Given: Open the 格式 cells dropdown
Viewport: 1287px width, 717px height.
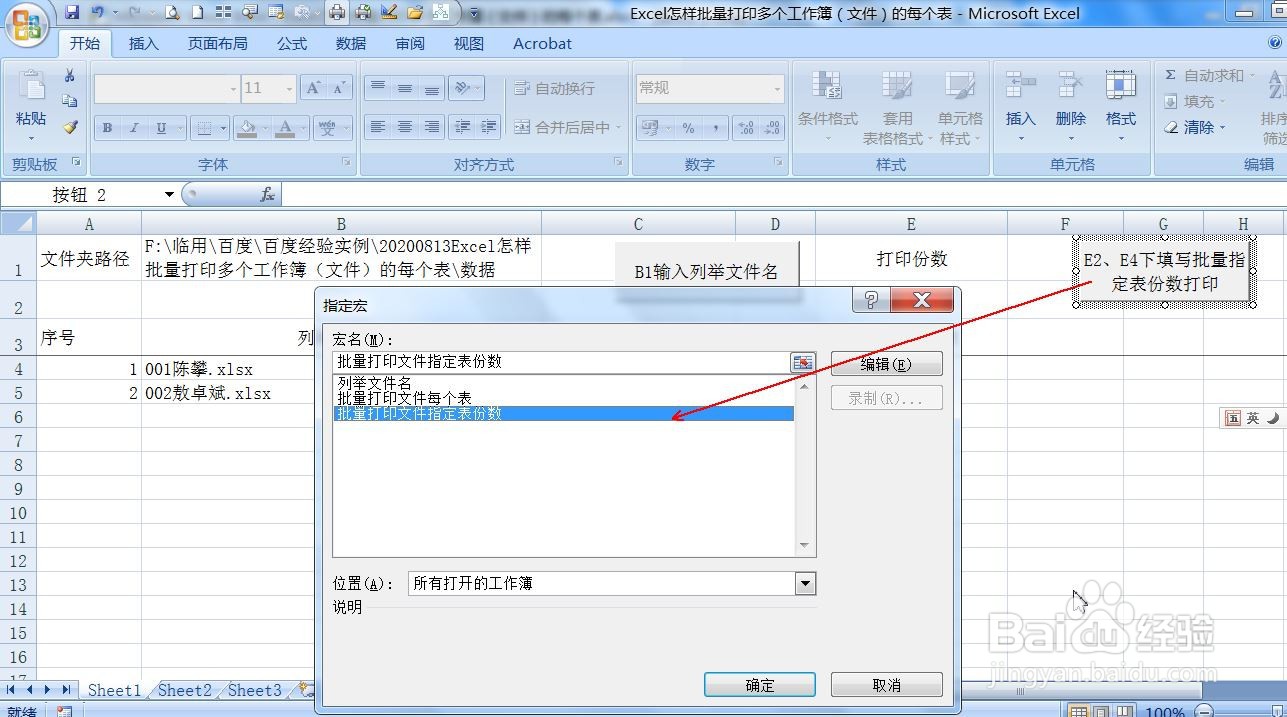Looking at the screenshot, I should tap(1120, 138).
